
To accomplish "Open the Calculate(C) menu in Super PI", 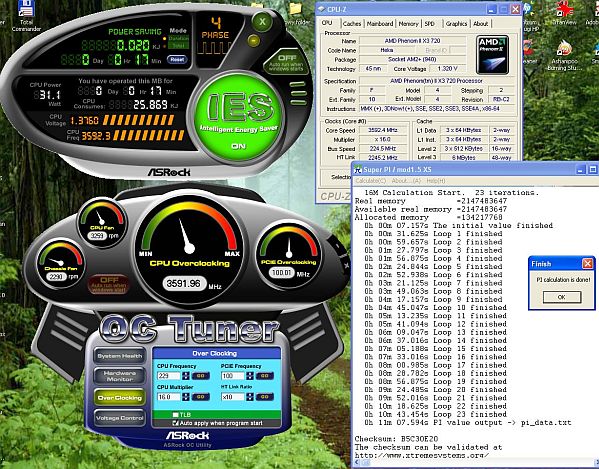I will point(371,181).
